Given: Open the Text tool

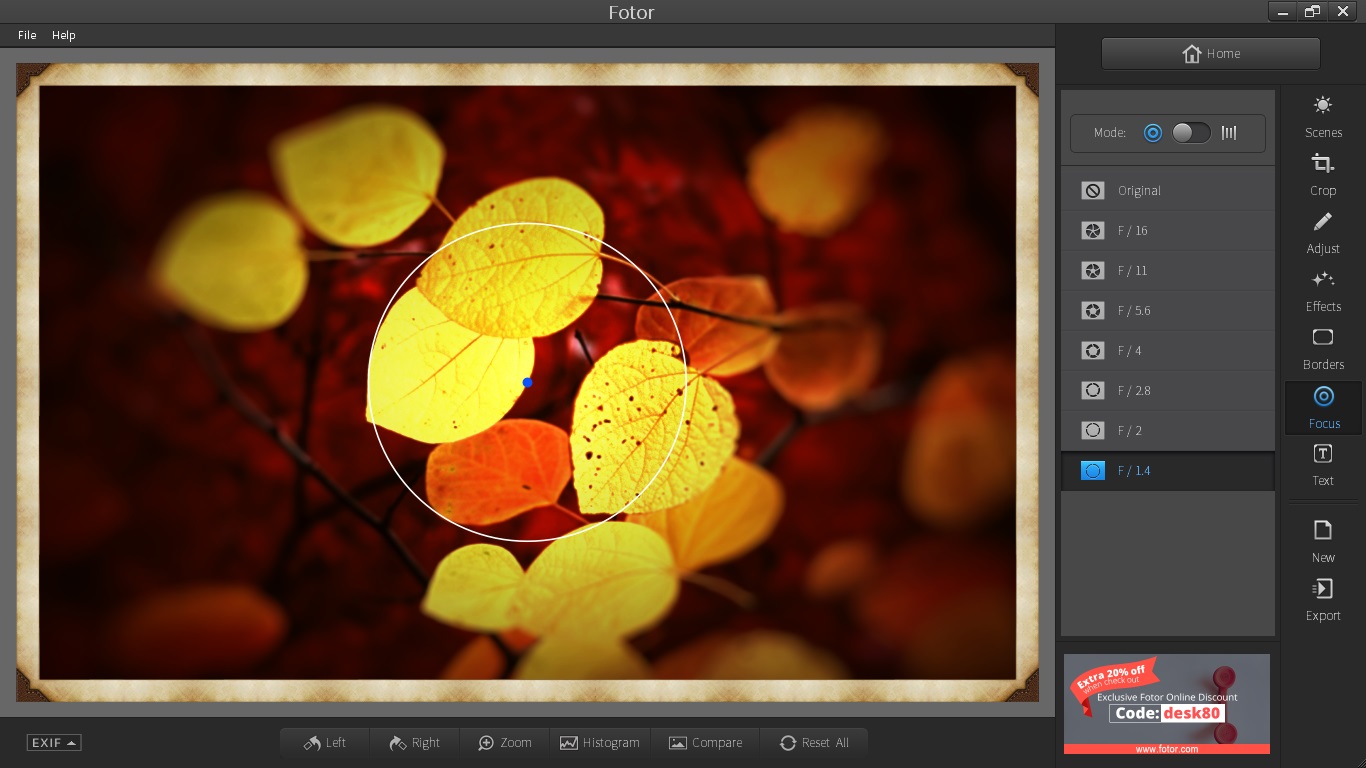Looking at the screenshot, I should click(x=1323, y=465).
